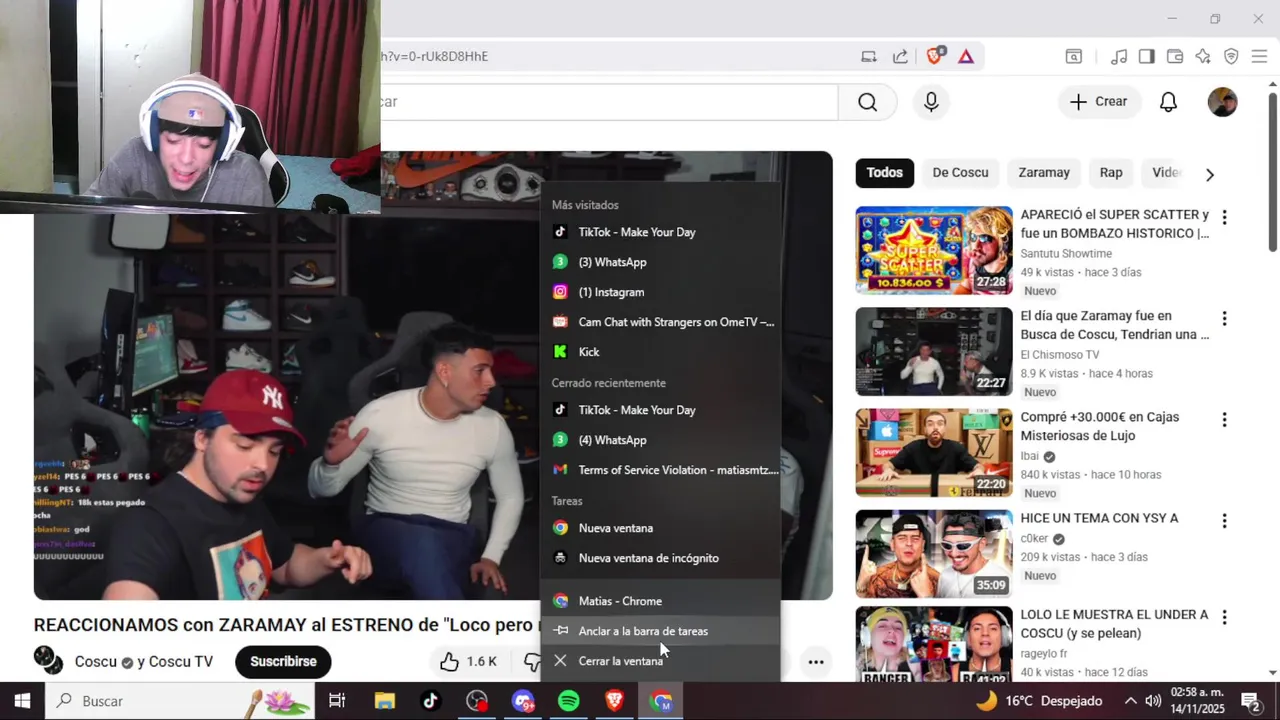Open SUPER SCATTER video thumbnail
Screen dimensions: 1280x720
(x=934, y=250)
